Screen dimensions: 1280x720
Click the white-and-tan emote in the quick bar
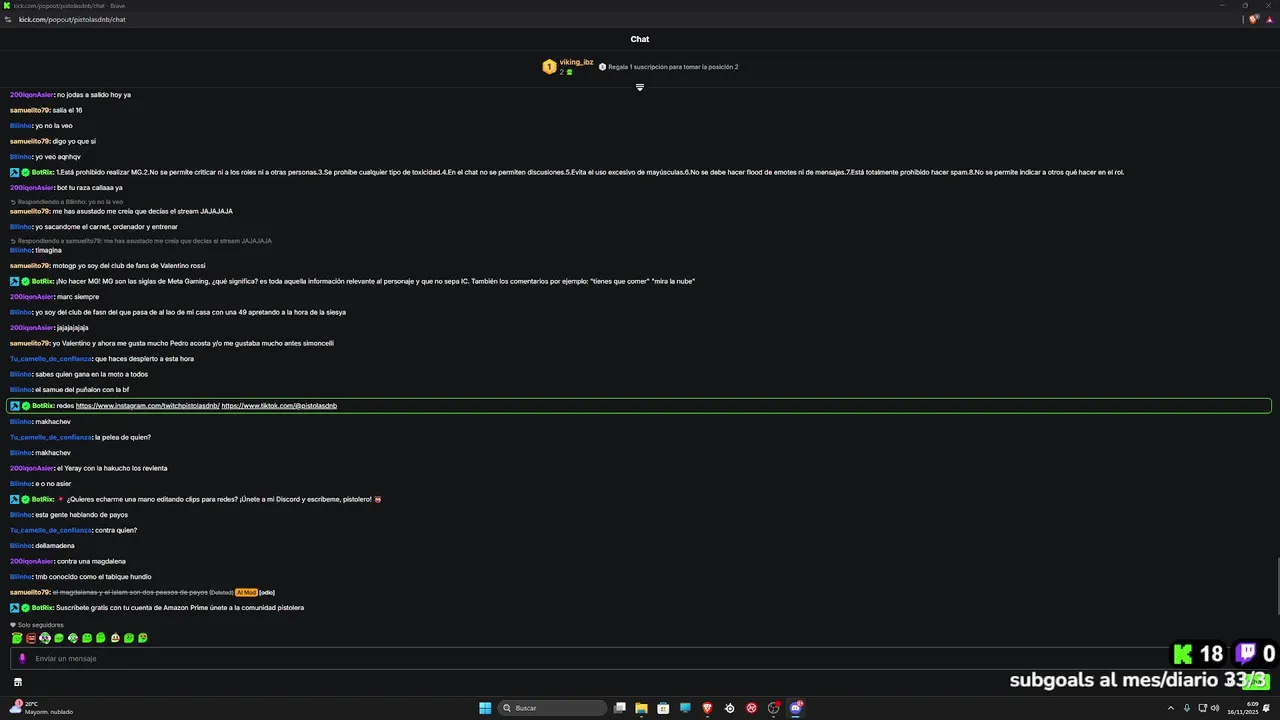point(115,638)
